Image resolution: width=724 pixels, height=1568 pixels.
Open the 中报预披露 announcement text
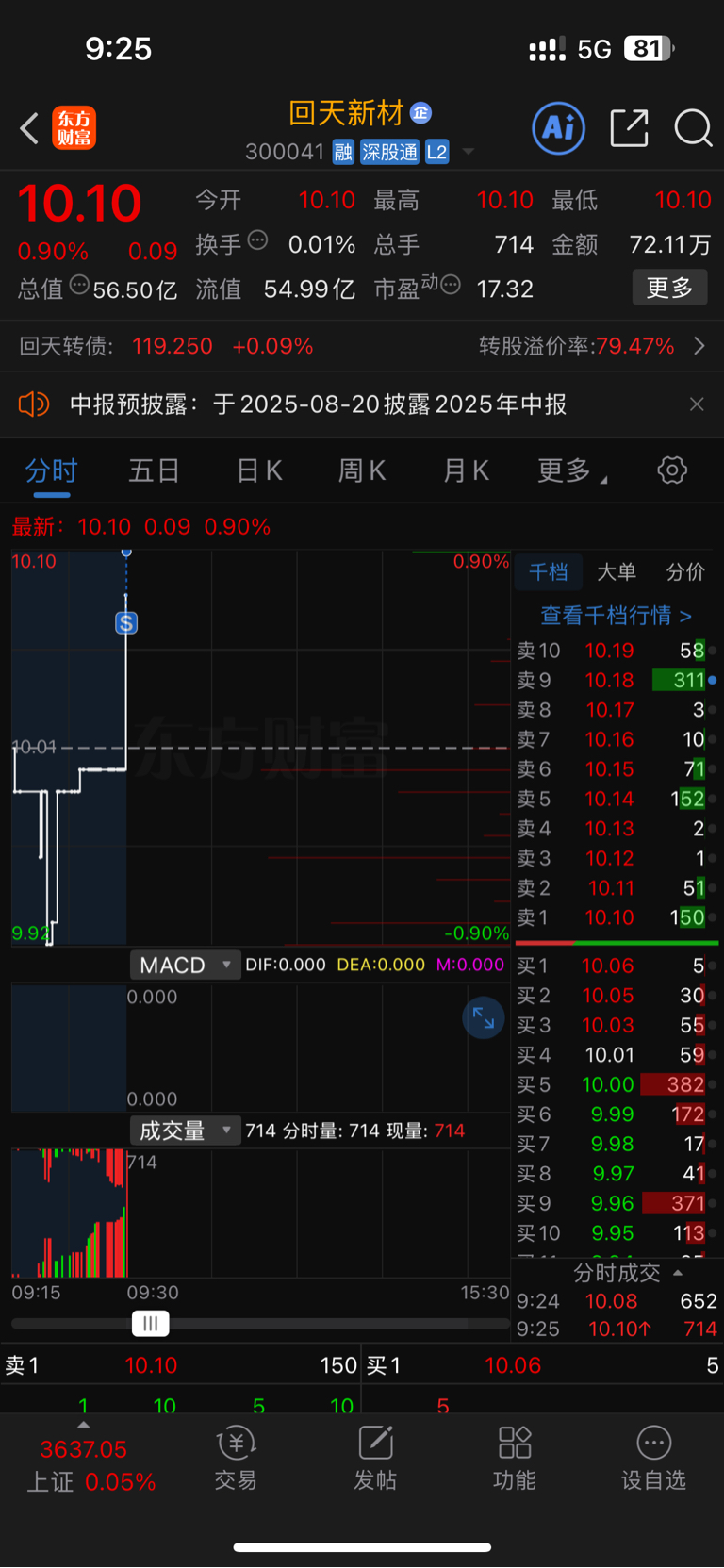[319, 404]
